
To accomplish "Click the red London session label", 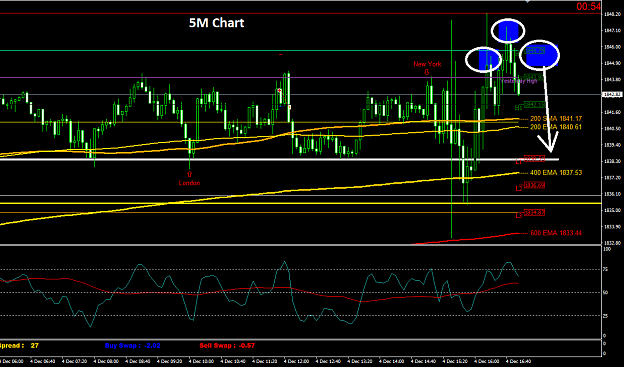I will pos(189,183).
